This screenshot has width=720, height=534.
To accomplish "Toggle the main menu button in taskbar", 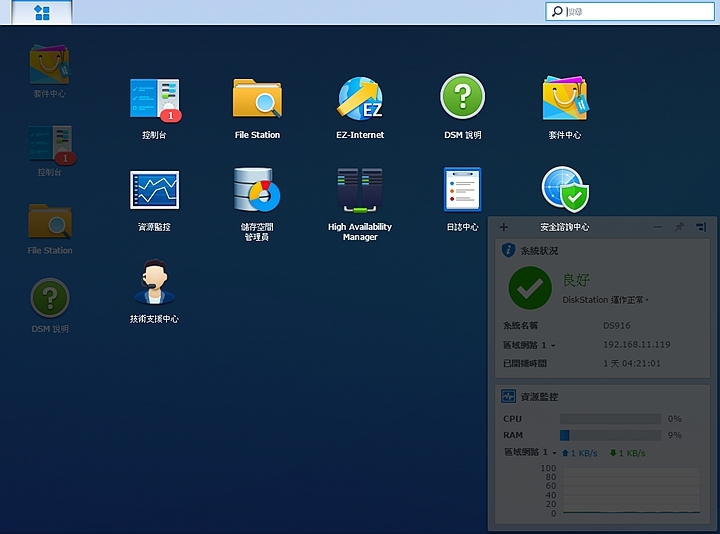I will [43, 13].
